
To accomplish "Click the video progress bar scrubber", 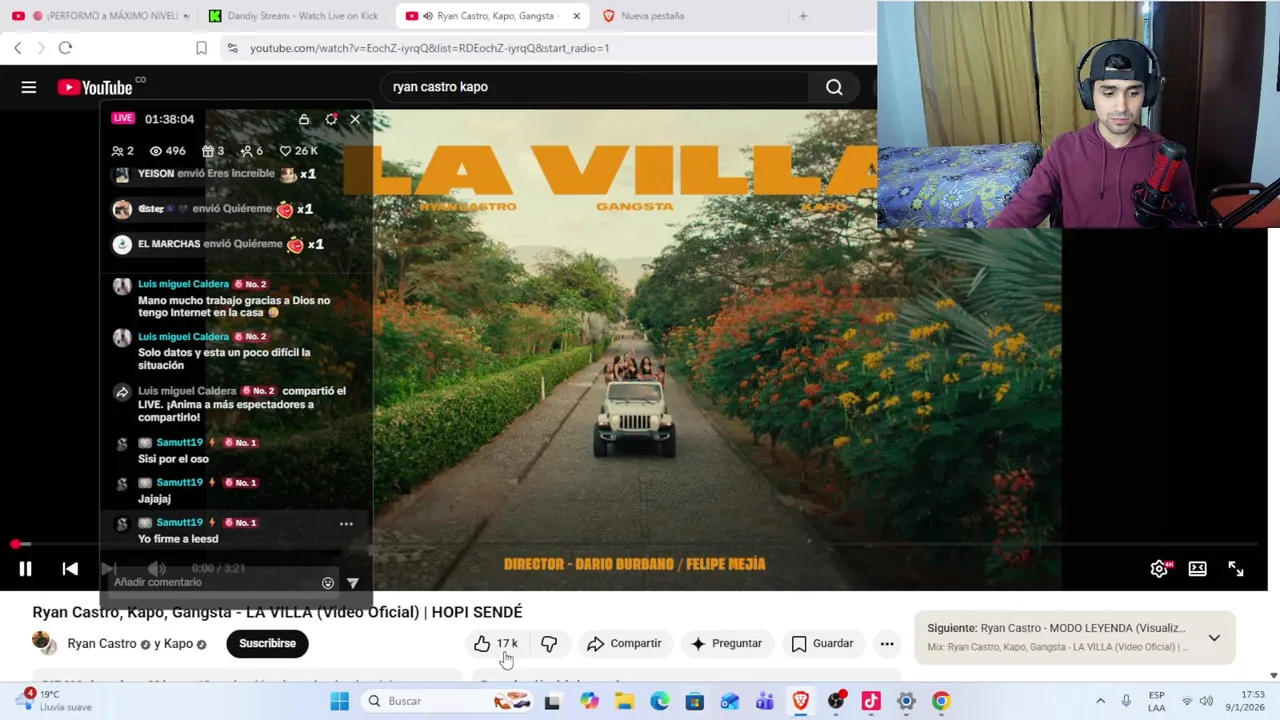I will (16, 544).
